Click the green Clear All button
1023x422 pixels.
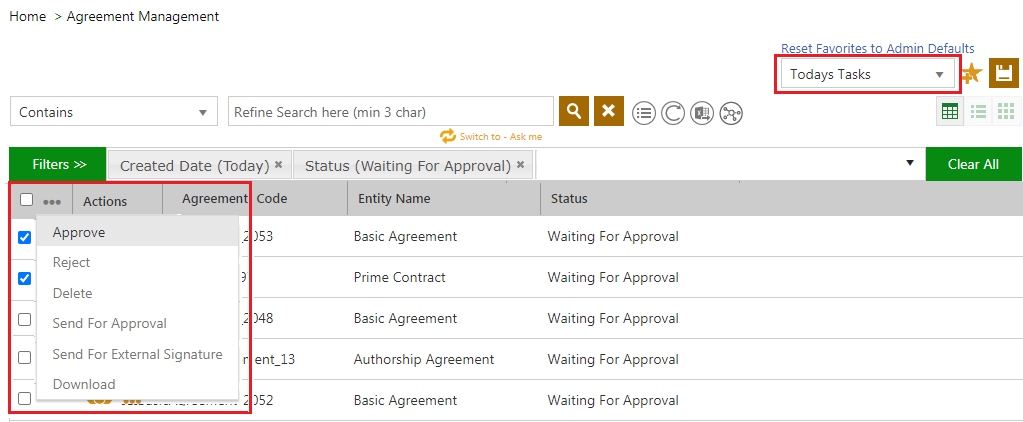pos(973,165)
